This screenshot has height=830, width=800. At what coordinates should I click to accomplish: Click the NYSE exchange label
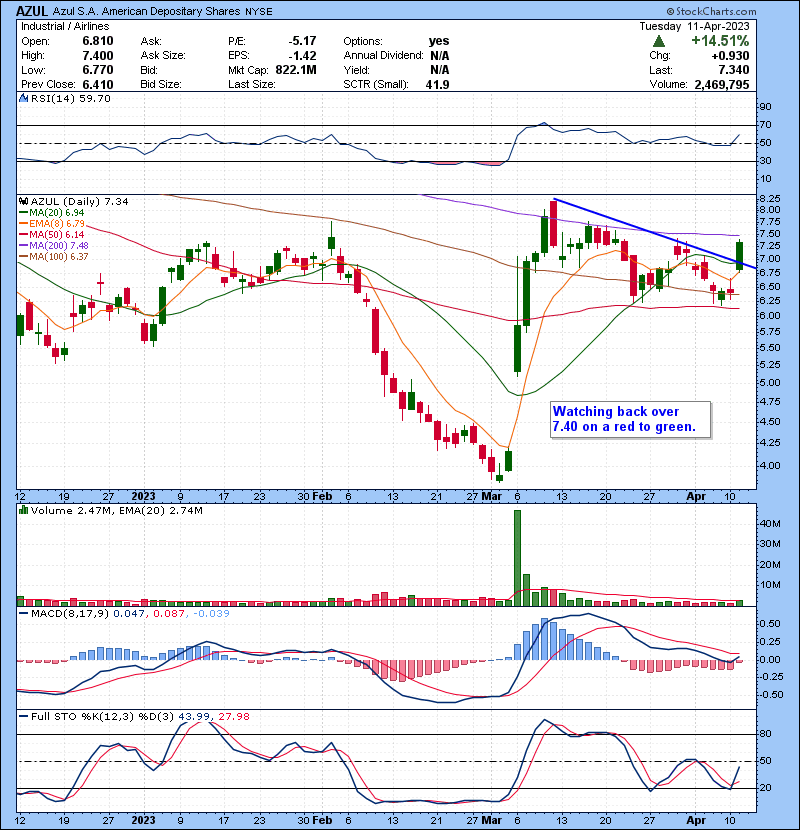258,12
